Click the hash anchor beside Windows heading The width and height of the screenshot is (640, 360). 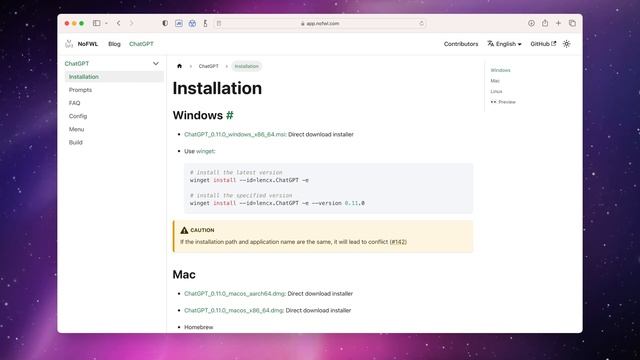[x=230, y=115]
